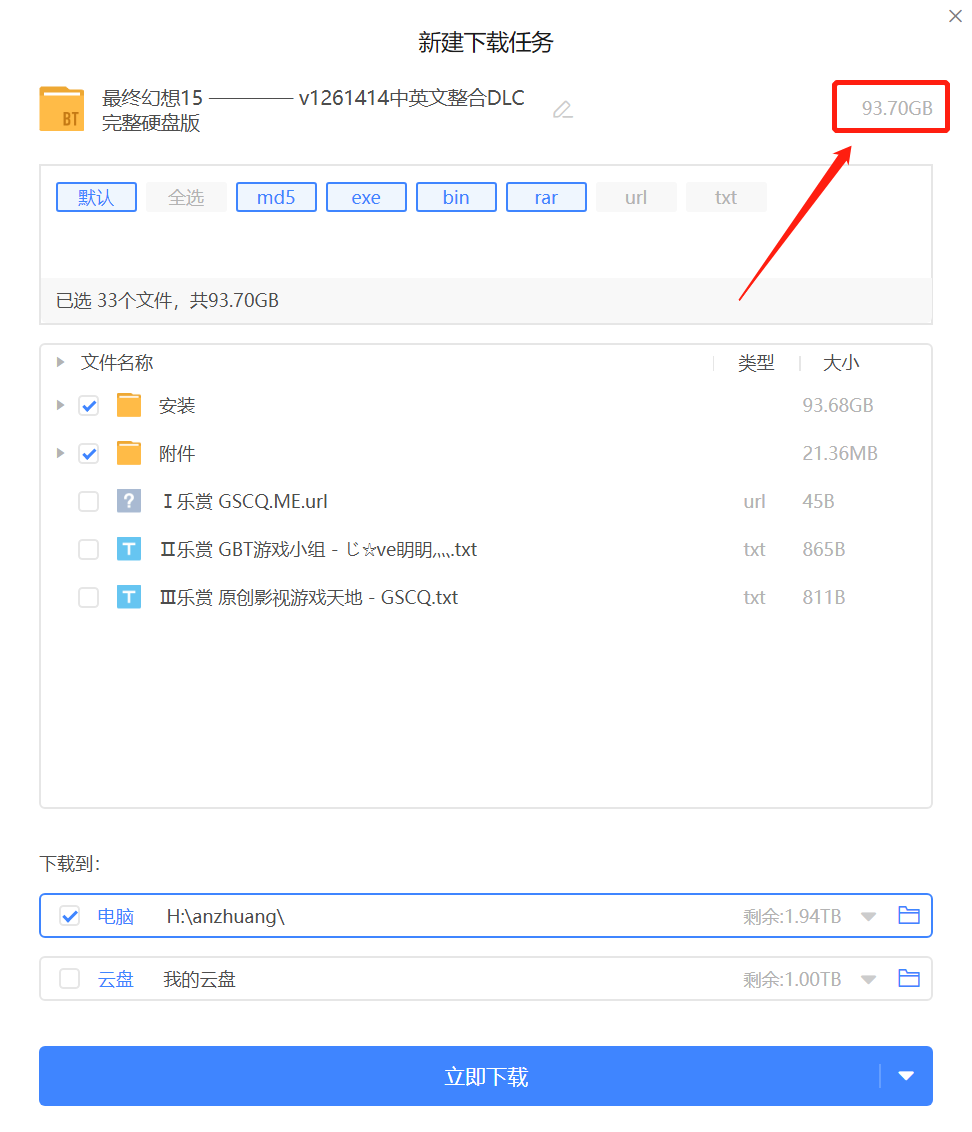Click the 已选 33个文件 summary text
The width and height of the screenshot is (972, 1132).
point(168,300)
